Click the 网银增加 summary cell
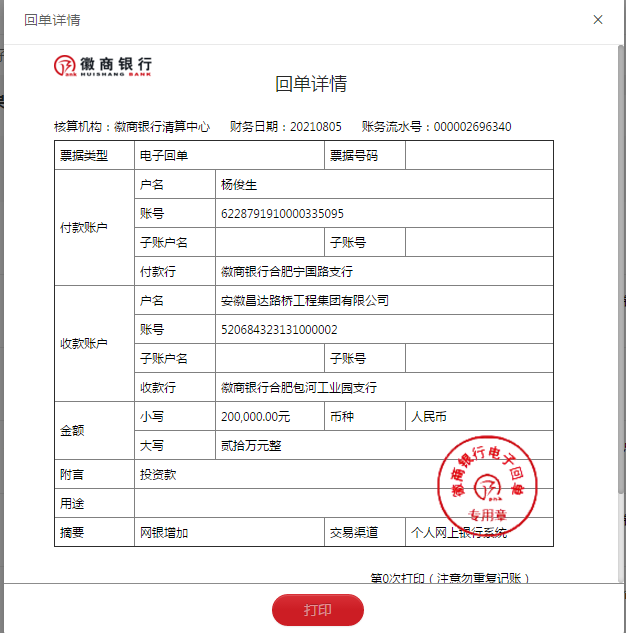The image size is (626, 633). (164, 533)
